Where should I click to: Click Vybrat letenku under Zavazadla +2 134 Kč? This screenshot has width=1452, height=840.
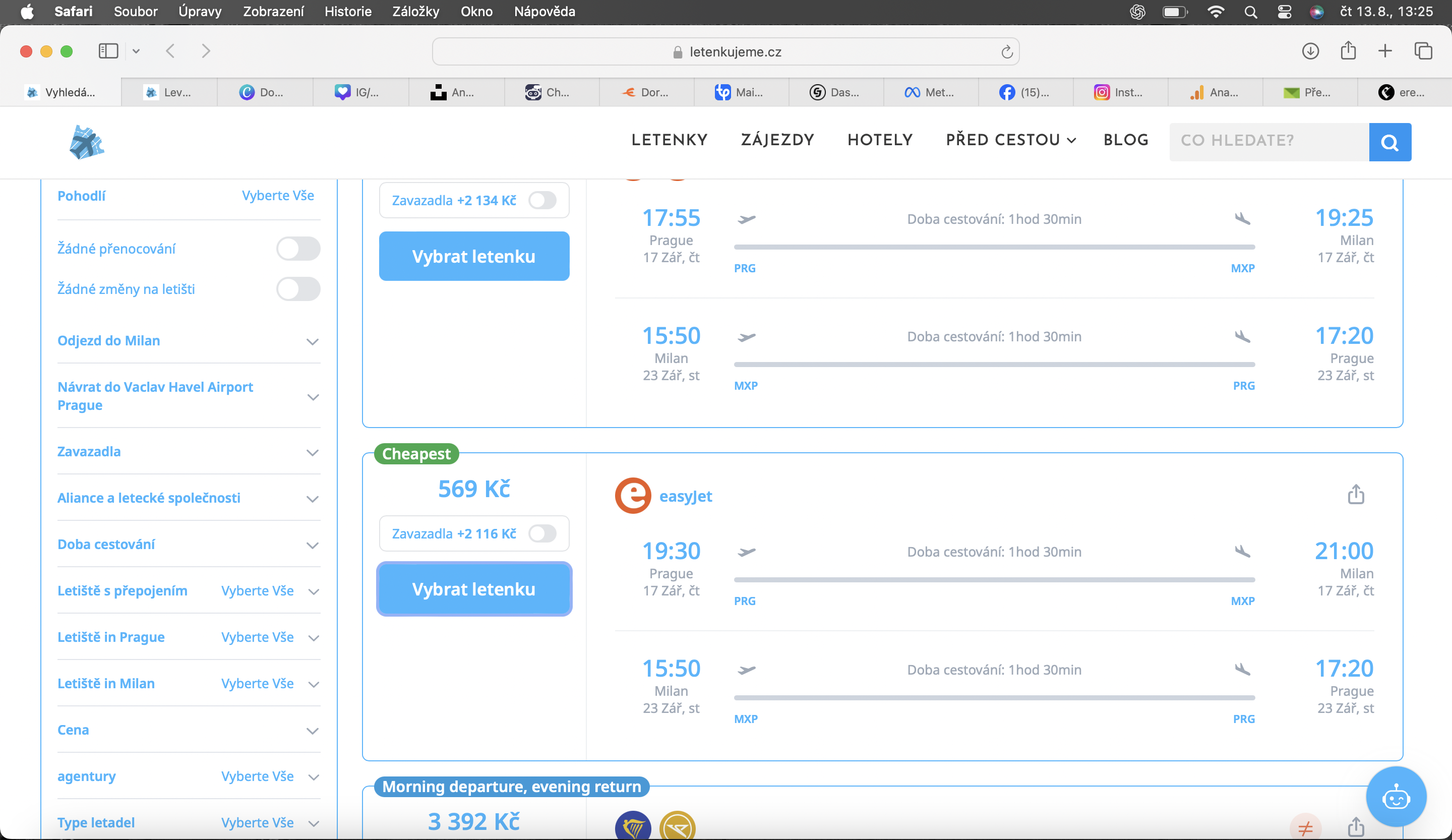pyautogui.click(x=473, y=256)
